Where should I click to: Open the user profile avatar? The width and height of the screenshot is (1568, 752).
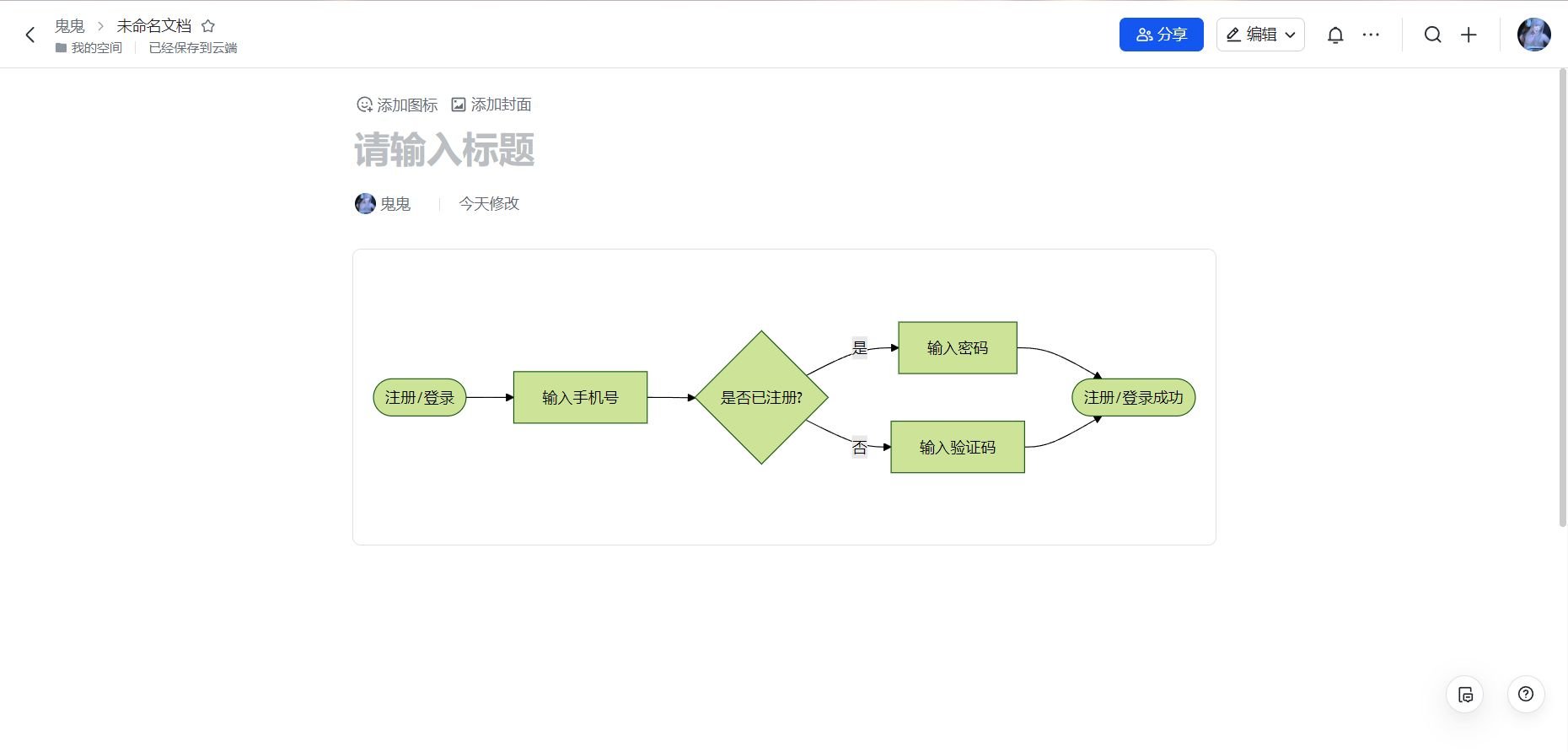tap(1533, 35)
